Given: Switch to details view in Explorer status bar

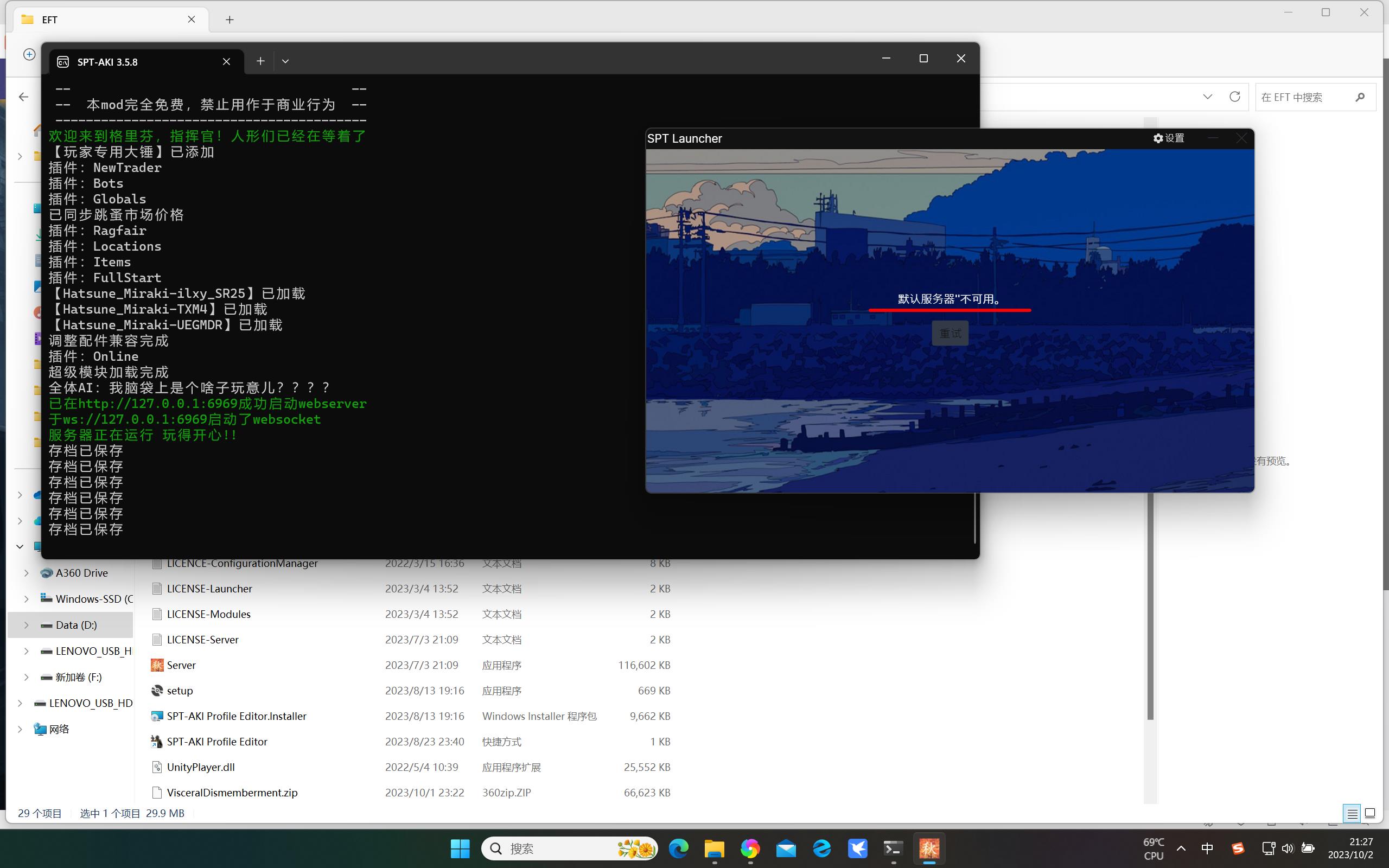Looking at the screenshot, I should 1352,813.
